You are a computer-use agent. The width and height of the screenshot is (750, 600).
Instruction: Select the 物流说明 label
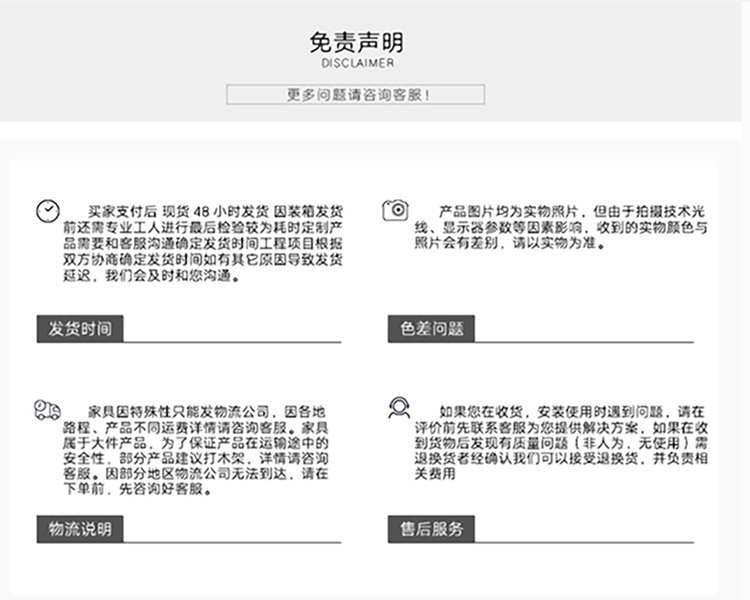pos(80,529)
